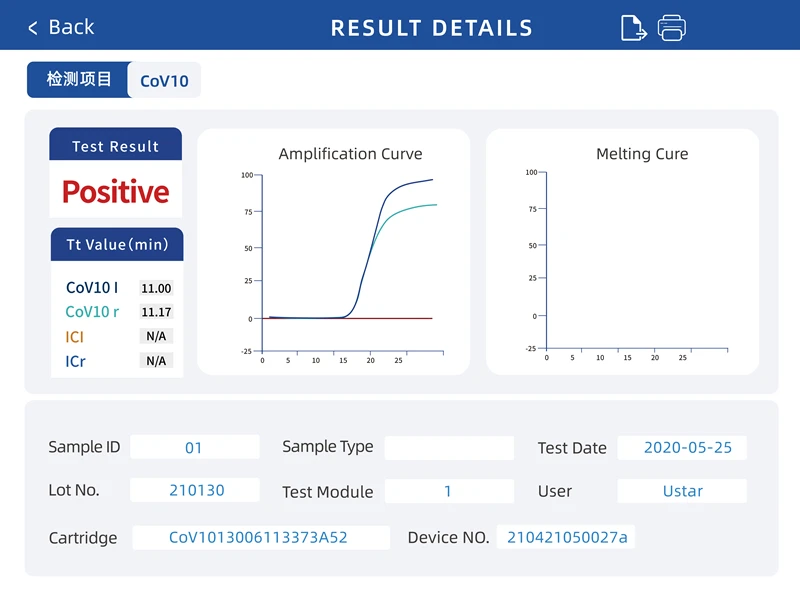Click the printer icon
Viewport: 800px width, 593px height.
(x=671, y=28)
